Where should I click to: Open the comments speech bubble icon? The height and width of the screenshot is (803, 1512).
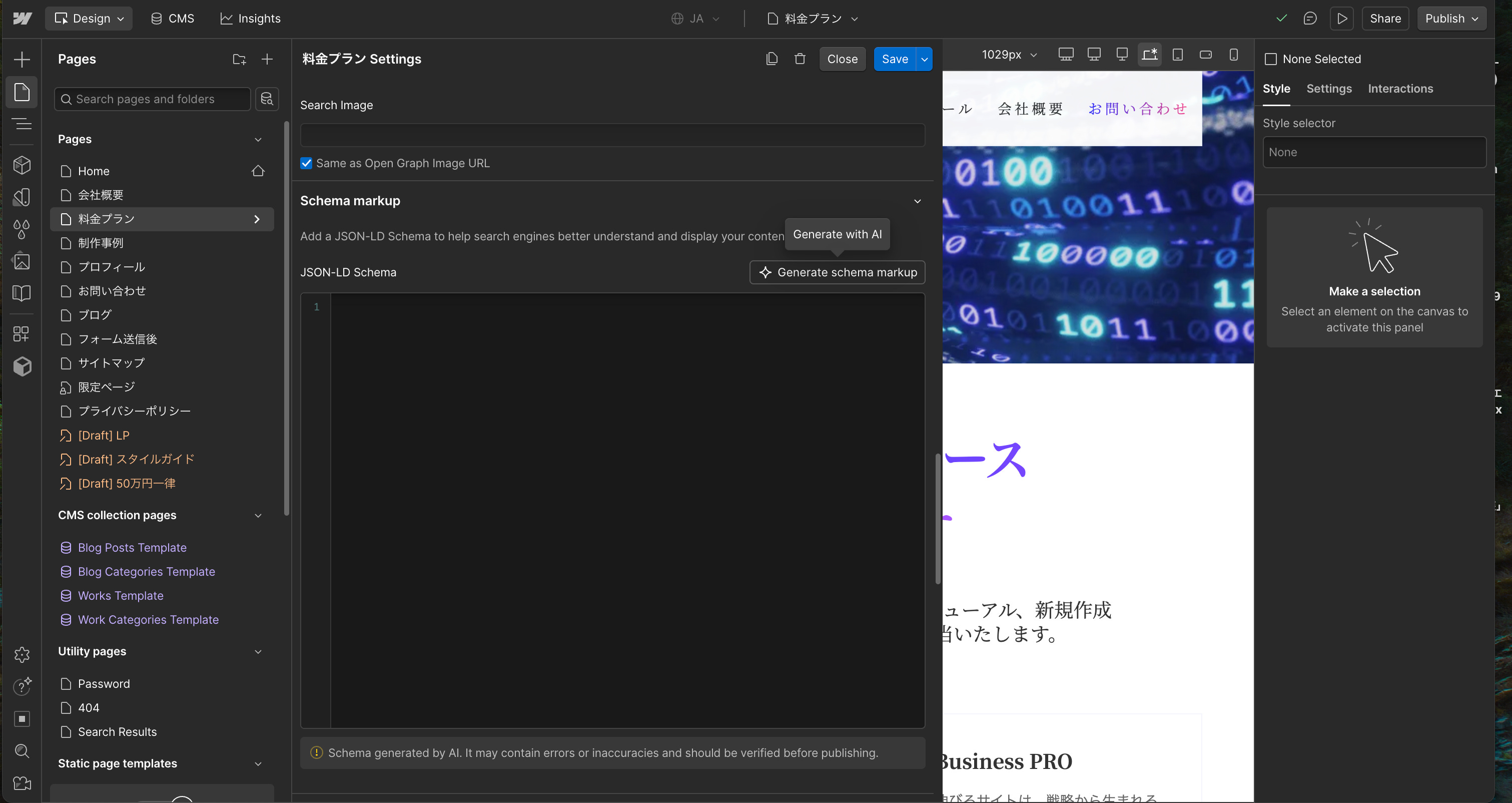tap(1310, 19)
